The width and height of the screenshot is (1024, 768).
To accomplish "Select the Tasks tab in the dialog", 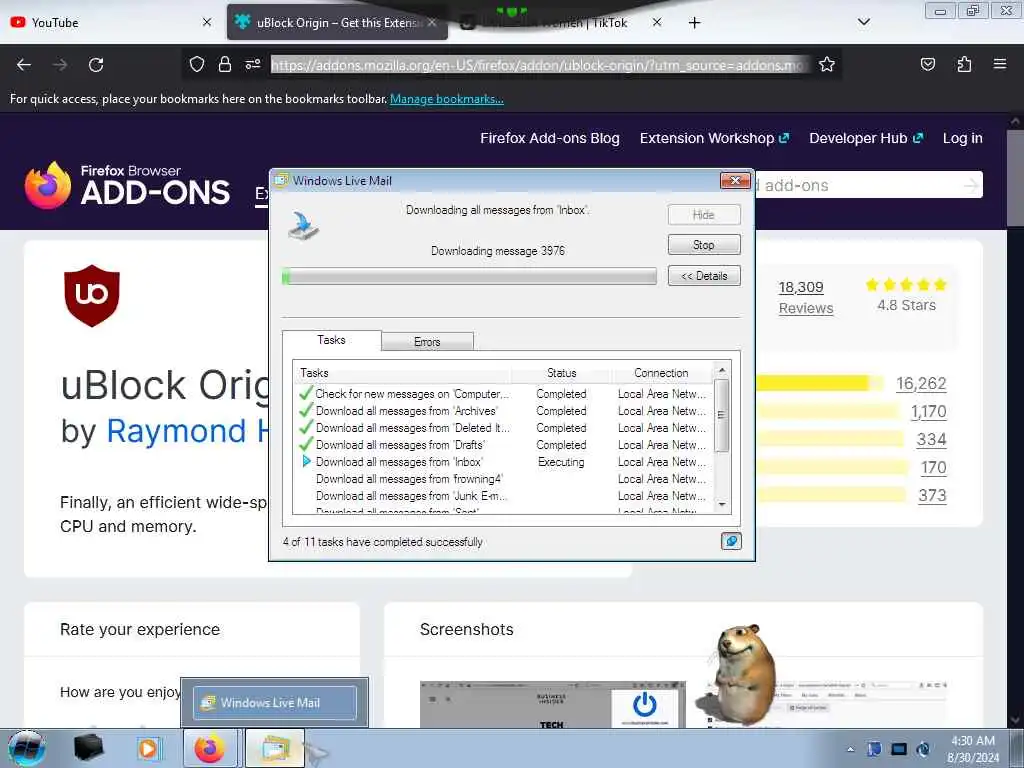I will click(x=331, y=340).
